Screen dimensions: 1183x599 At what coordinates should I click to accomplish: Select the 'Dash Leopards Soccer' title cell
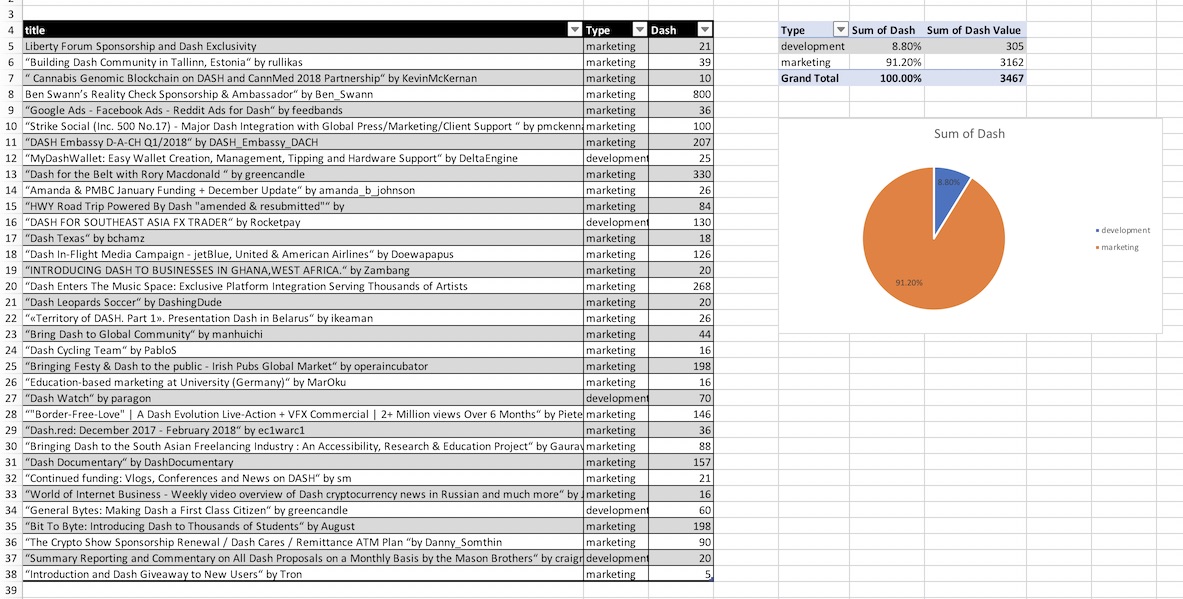click(x=303, y=303)
